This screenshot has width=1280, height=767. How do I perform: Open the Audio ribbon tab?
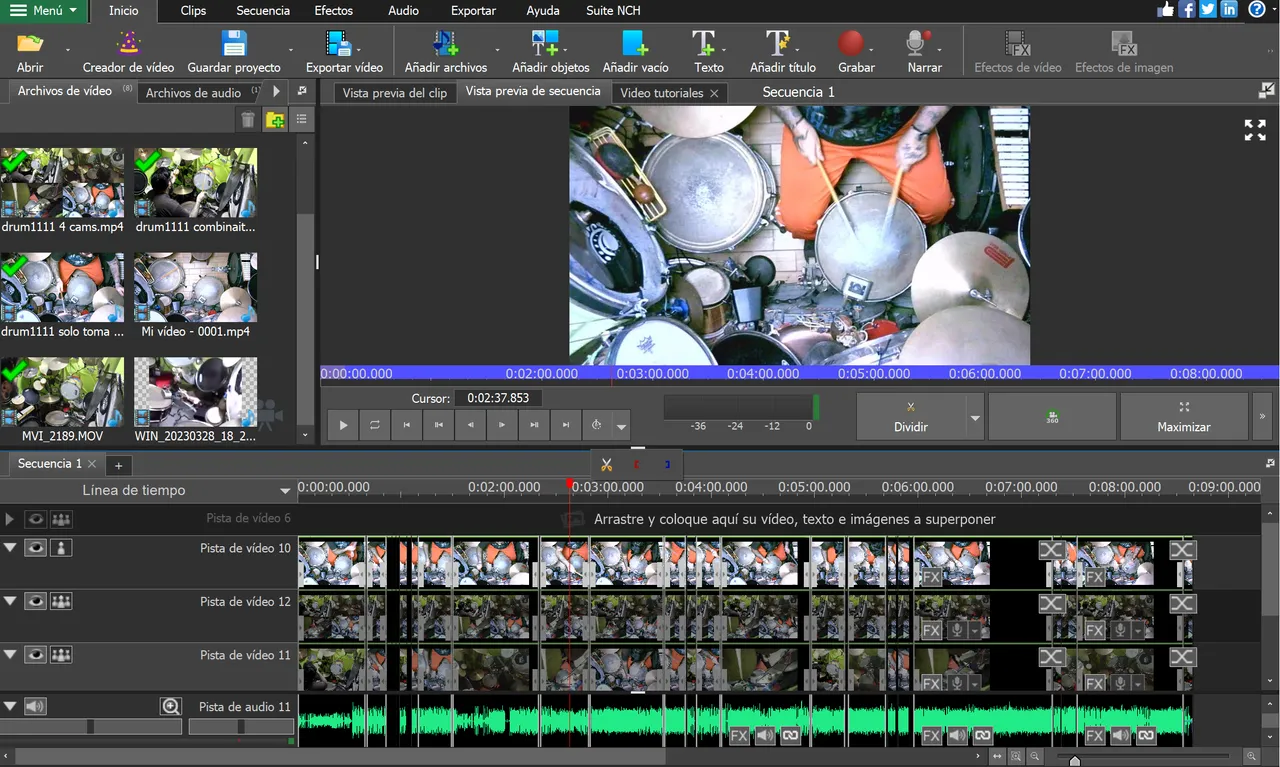tap(403, 11)
